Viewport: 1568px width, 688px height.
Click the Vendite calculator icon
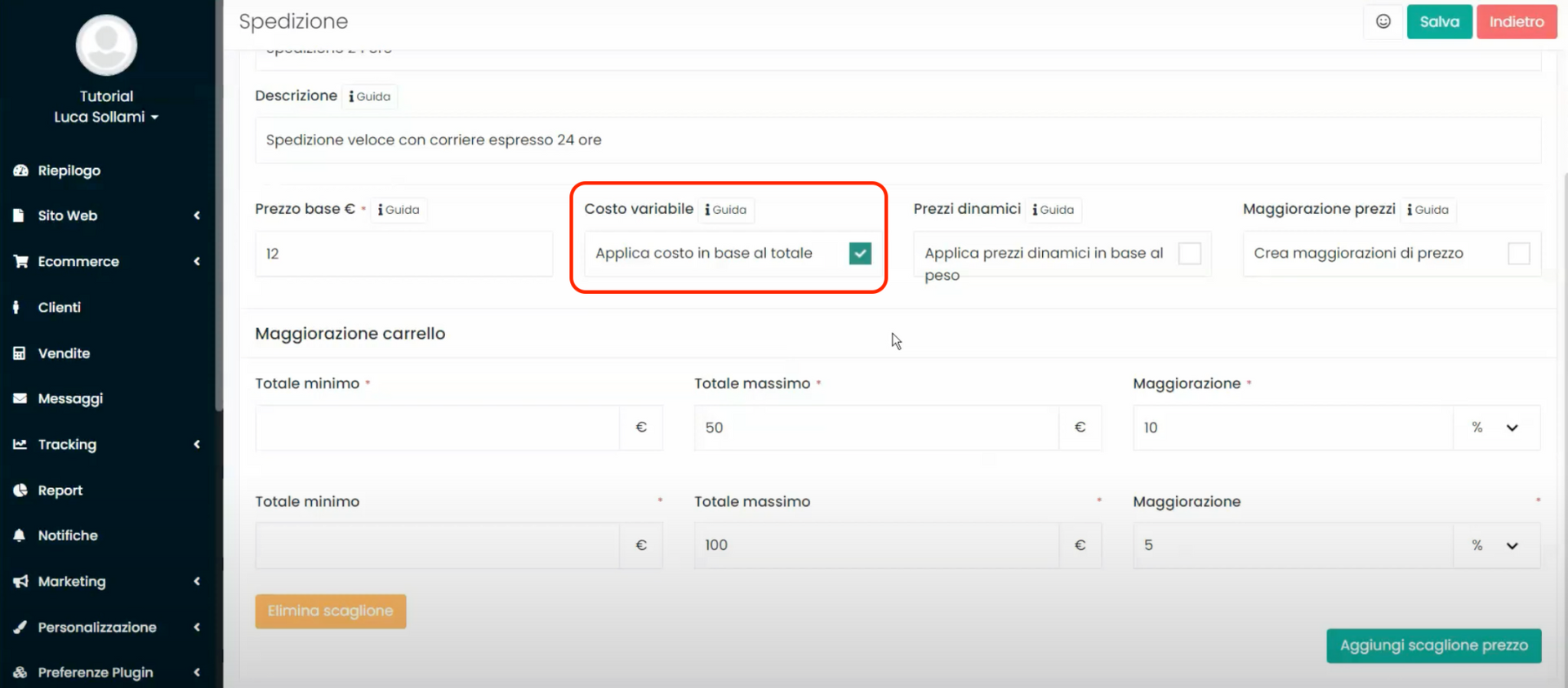[20, 353]
